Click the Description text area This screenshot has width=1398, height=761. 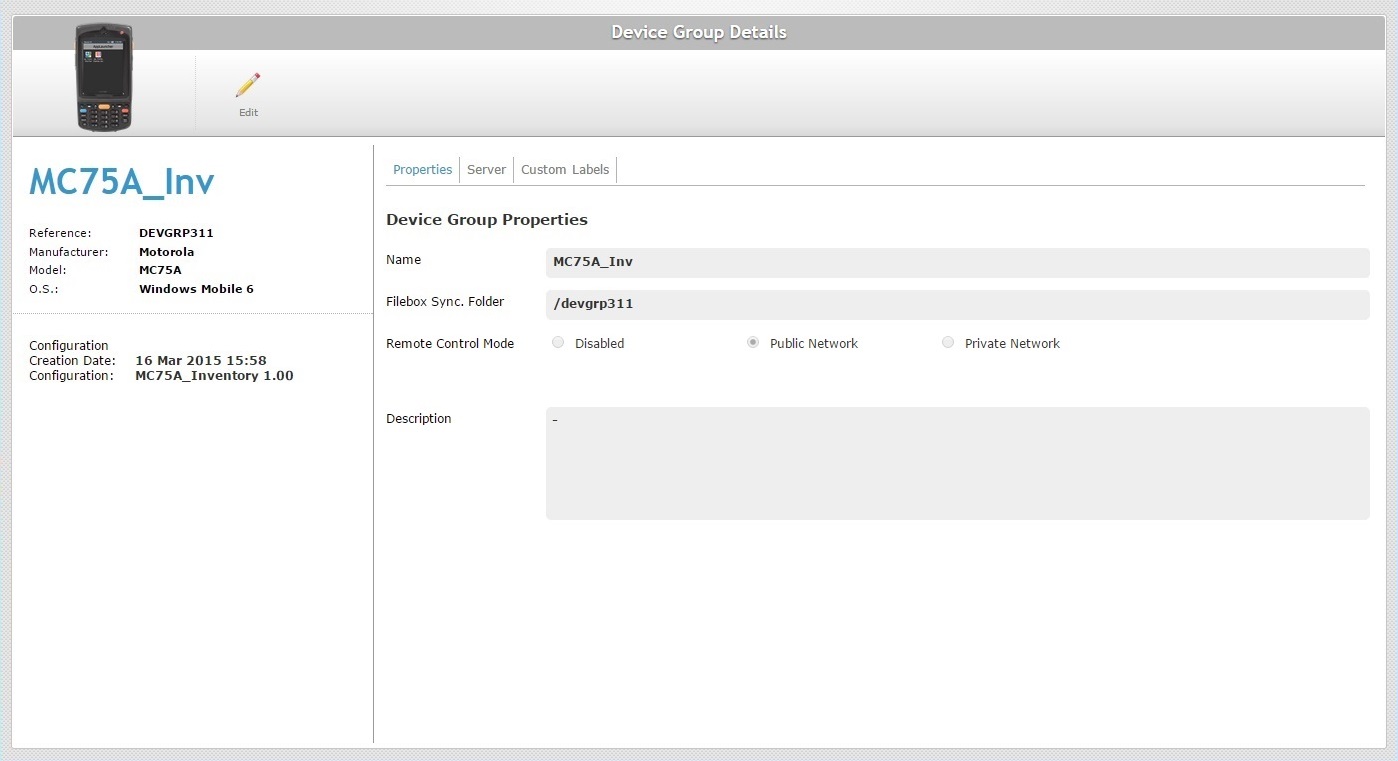(x=957, y=463)
